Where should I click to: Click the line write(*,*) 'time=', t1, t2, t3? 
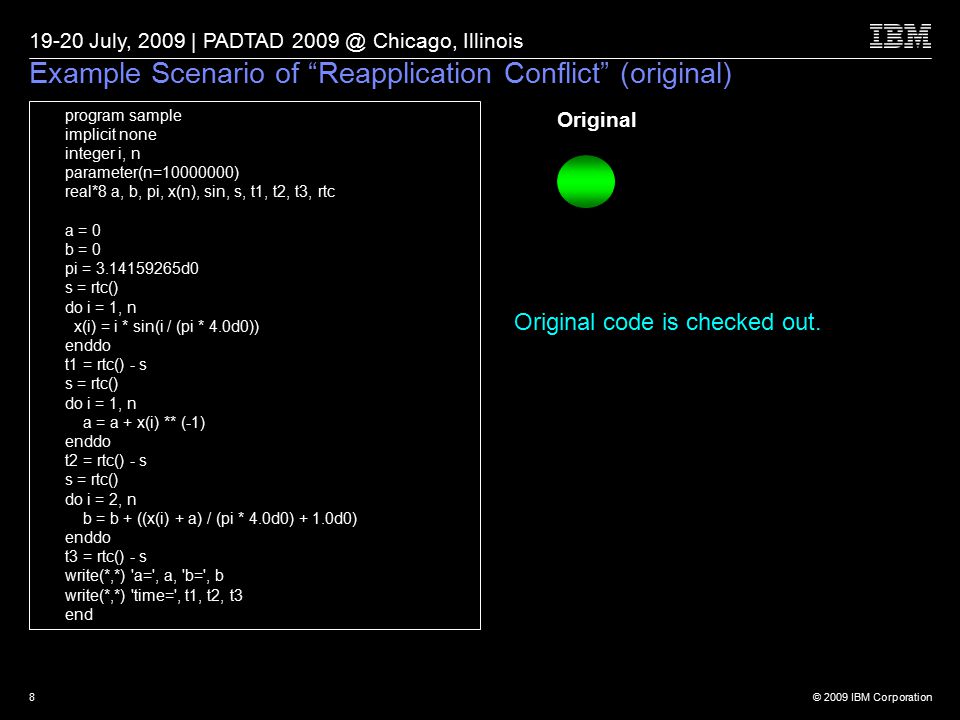[x=154, y=595]
